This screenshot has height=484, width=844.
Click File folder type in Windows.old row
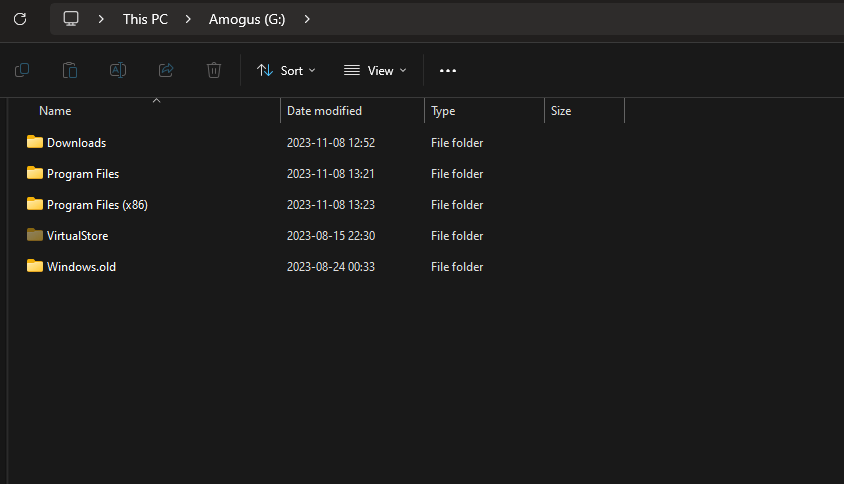457,267
